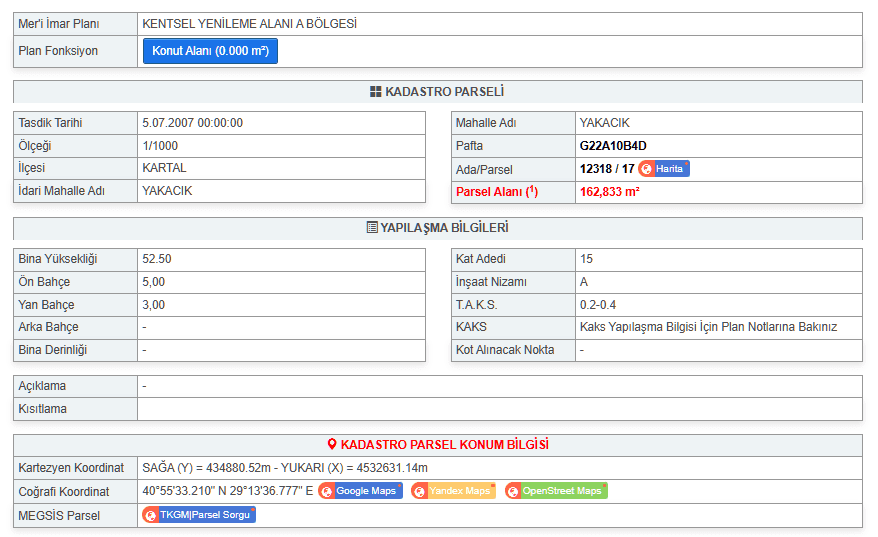Click the list icon in Yapılaşma Bilgileri header

tap(372, 228)
